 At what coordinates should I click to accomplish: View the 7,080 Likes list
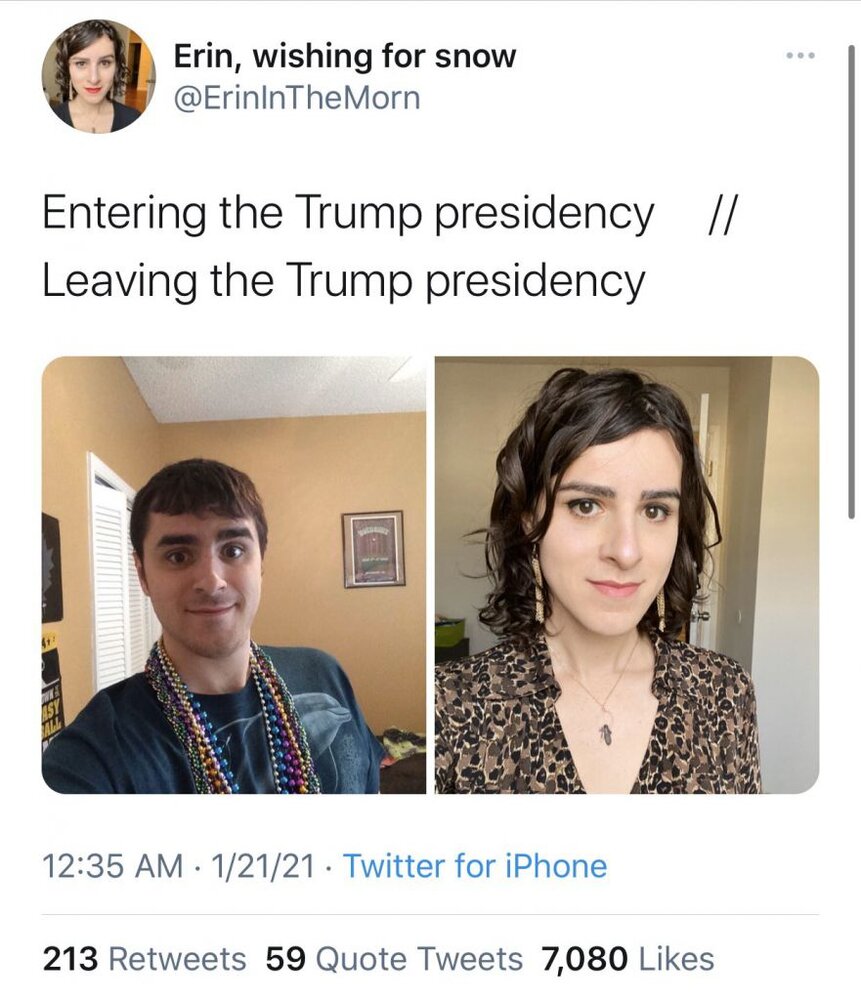[628, 959]
